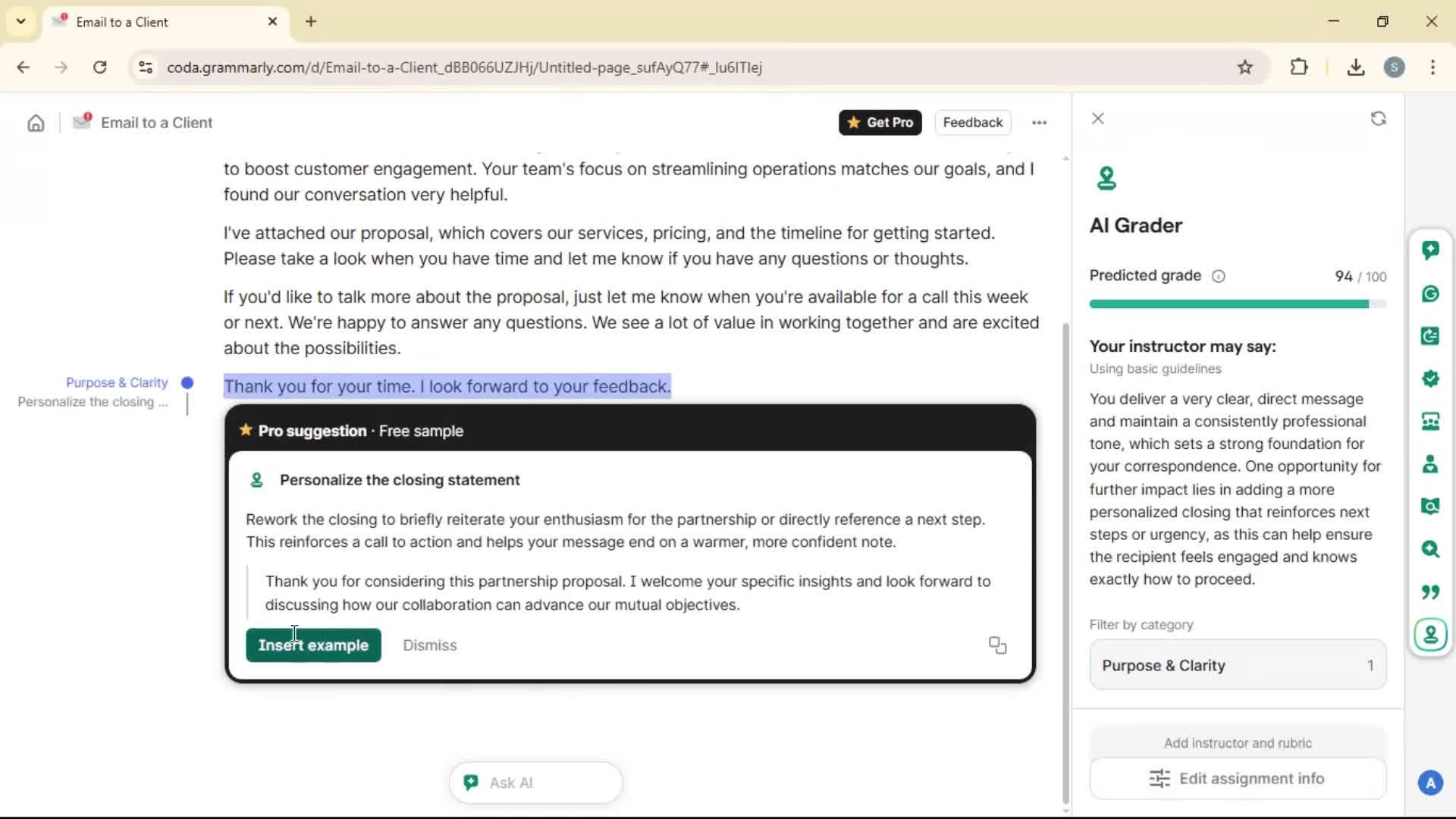1456x819 pixels.
Task: Select the AI Grader icon in sidebar
Action: 1430,634
